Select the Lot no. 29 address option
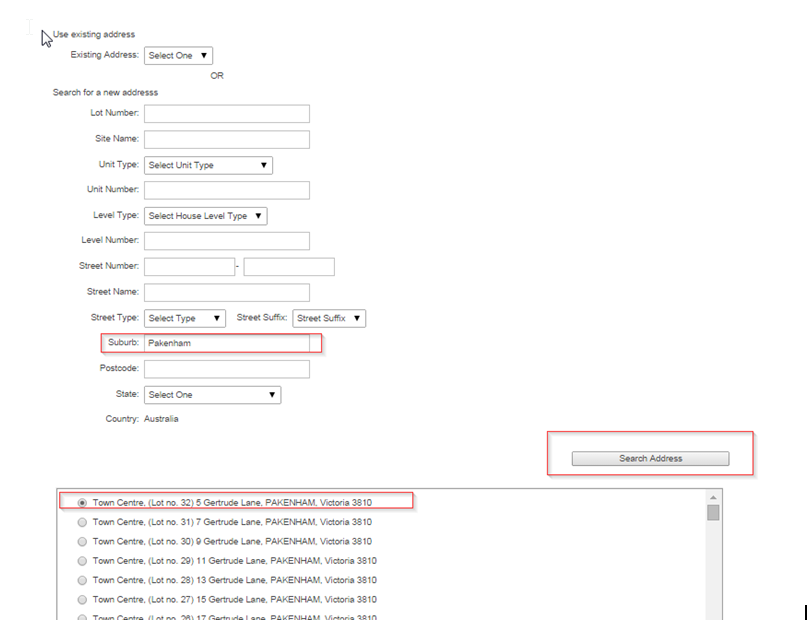The height and width of the screenshot is (634, 808). click(82, 561)
